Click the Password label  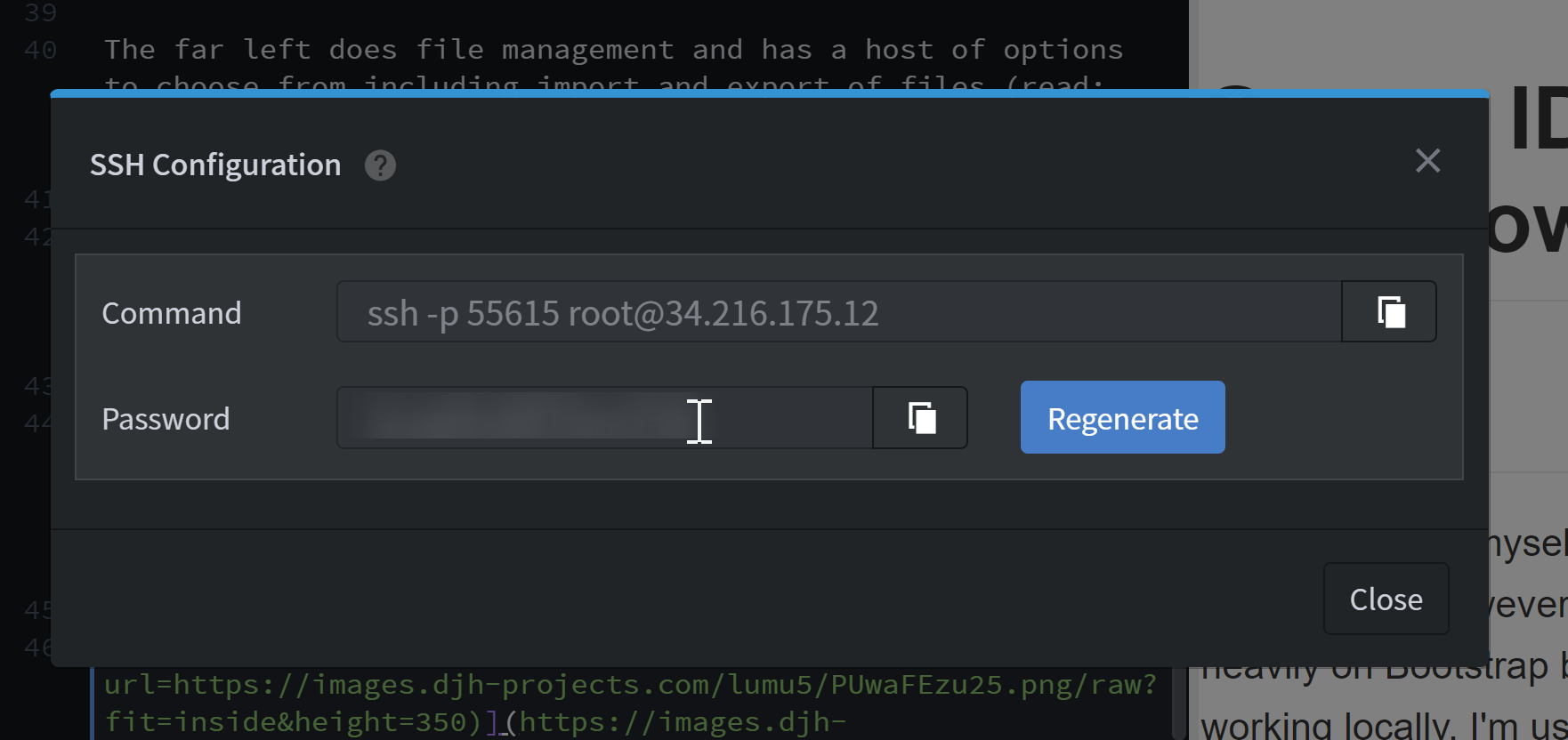166,419
